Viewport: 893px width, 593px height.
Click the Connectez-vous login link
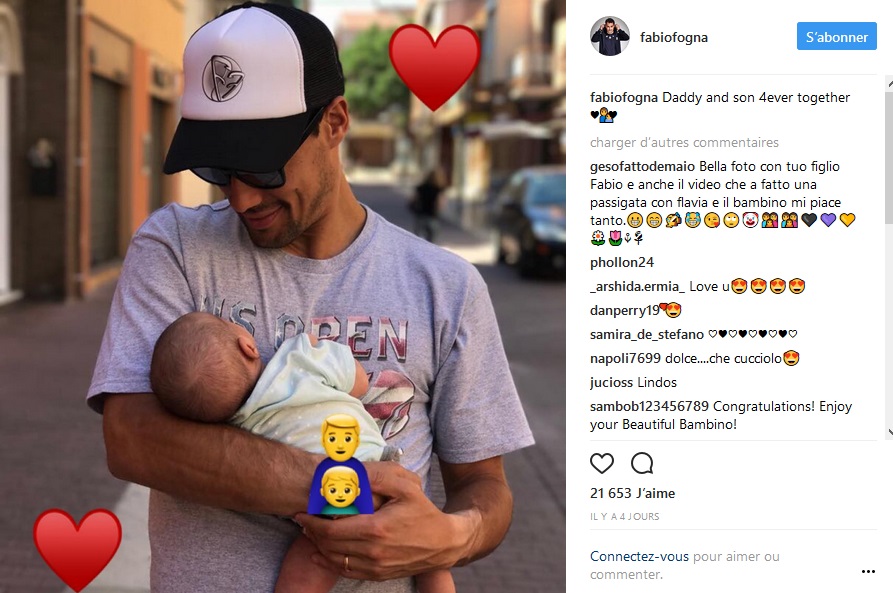[639, 556]
